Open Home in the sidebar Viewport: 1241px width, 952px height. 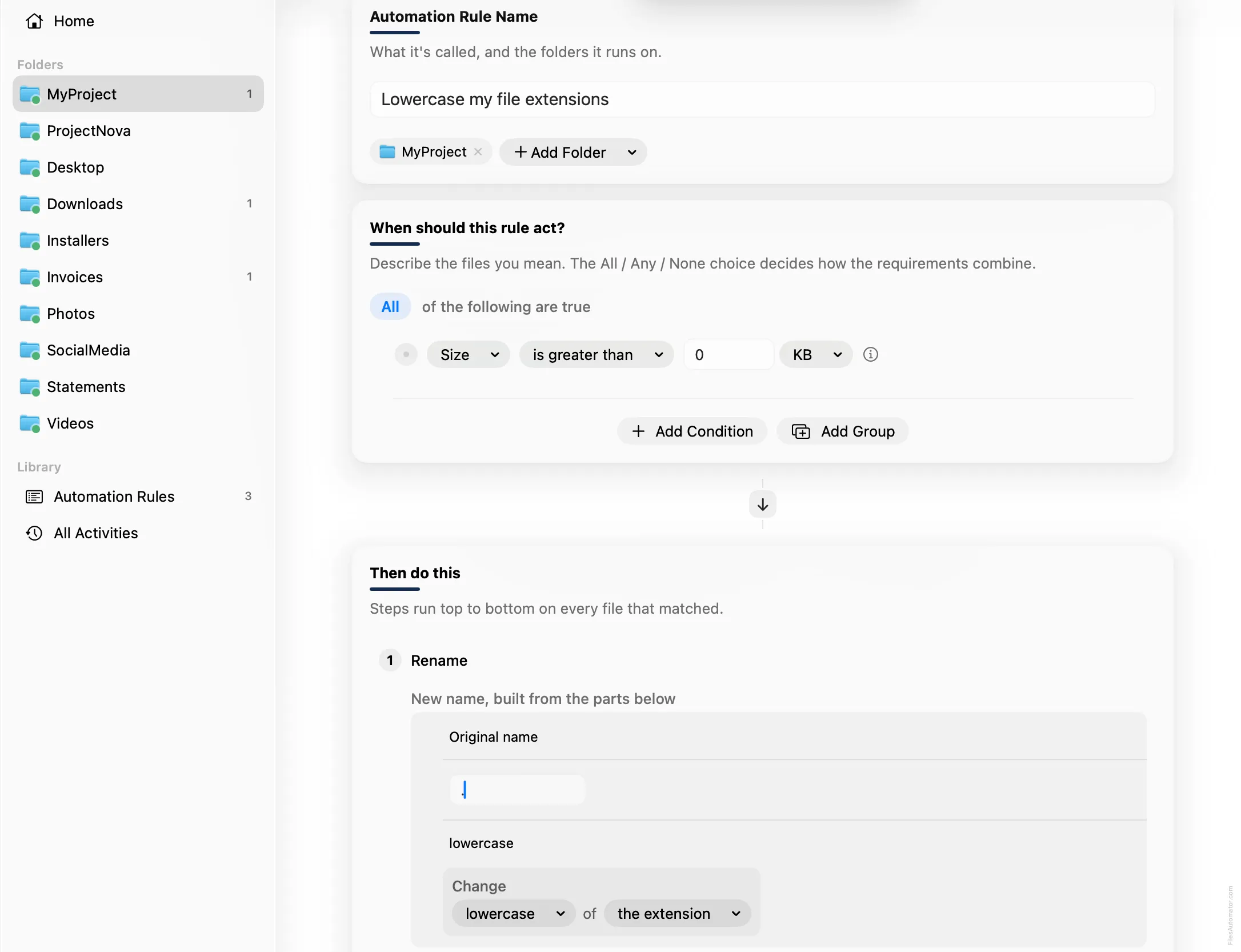59,21
